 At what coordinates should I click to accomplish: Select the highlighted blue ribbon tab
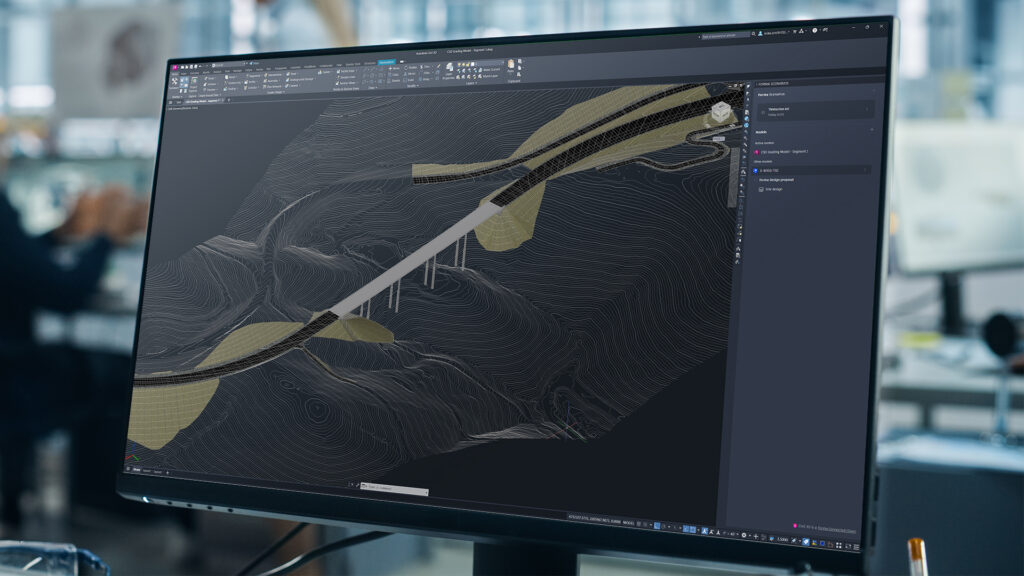pos(387,63)
